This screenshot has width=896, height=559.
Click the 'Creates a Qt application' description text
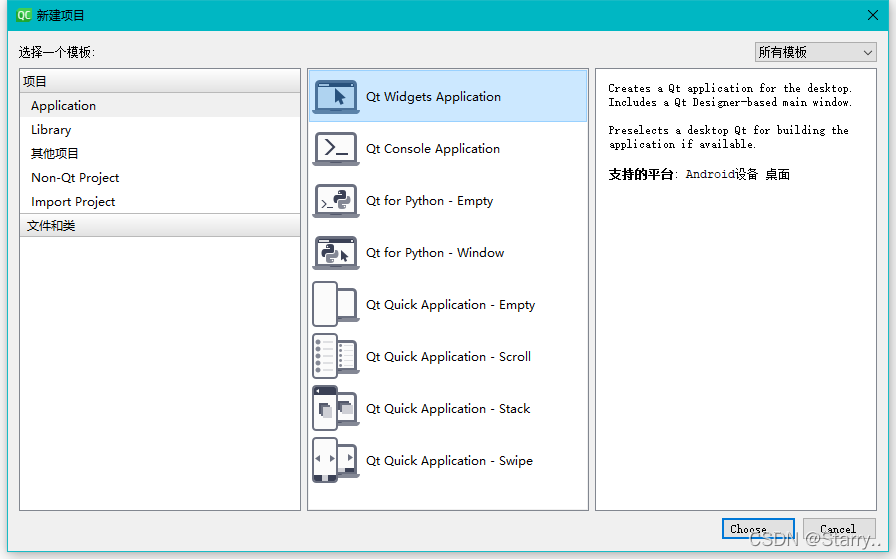(730, 95)
